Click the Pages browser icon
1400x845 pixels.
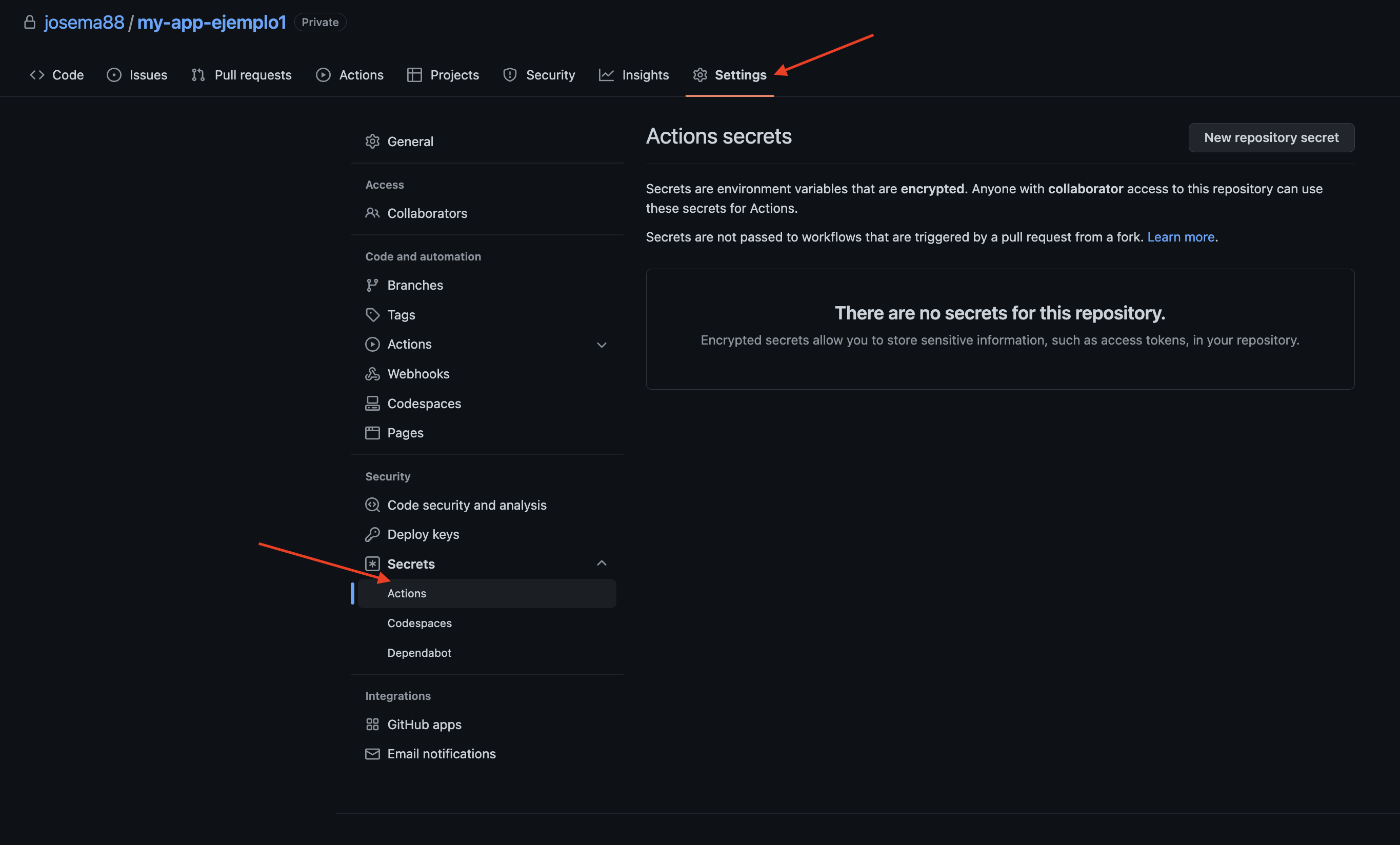[x=372, y=433]
